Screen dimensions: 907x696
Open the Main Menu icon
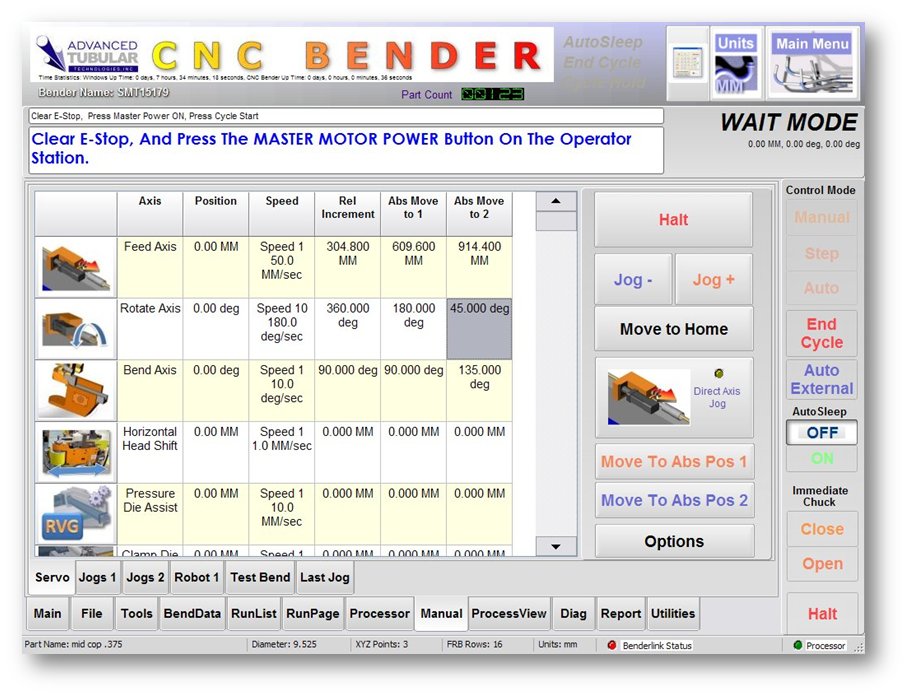812,63
